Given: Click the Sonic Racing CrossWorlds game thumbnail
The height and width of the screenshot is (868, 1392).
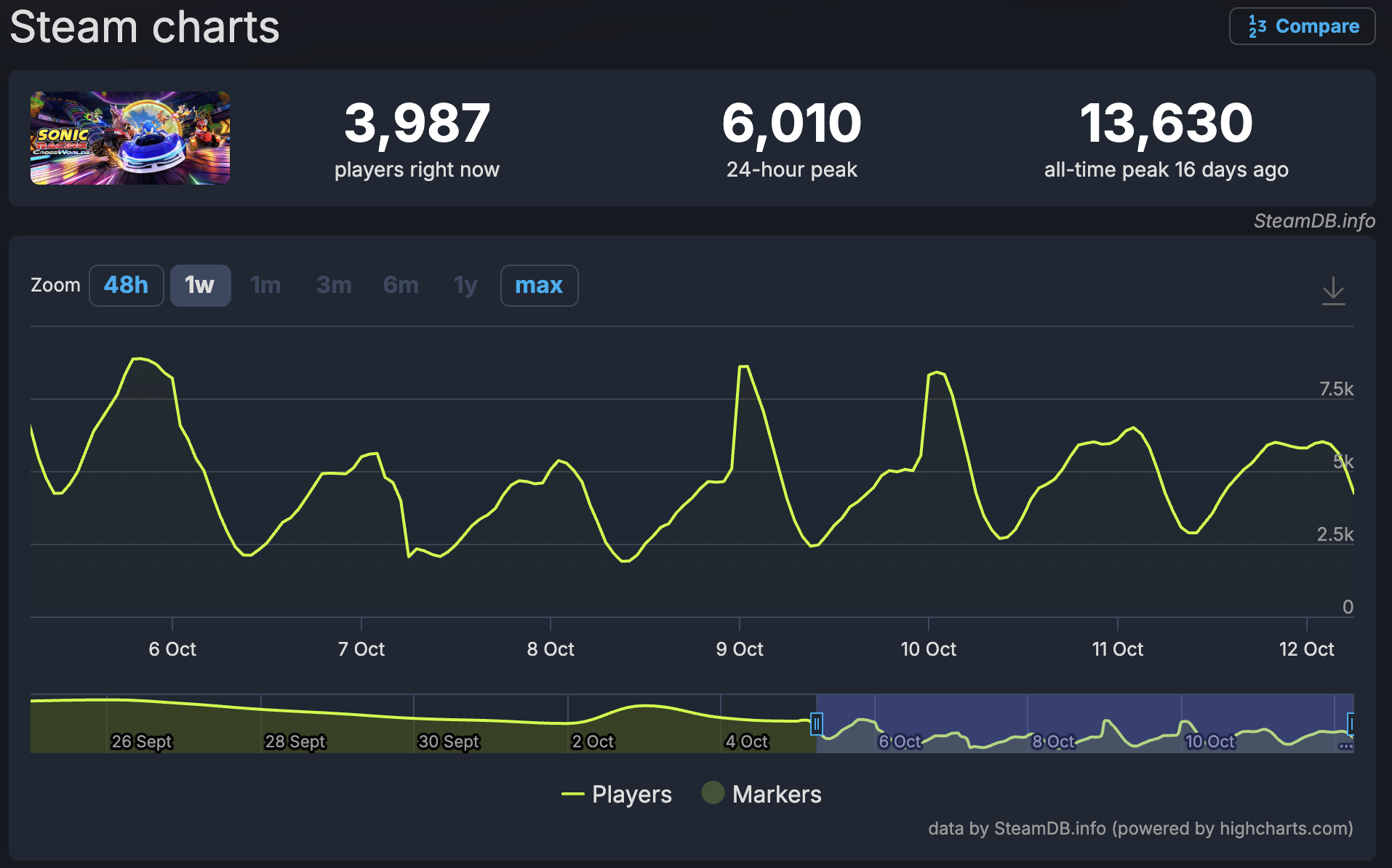Looking at the screenshot, I should (130, 138).
